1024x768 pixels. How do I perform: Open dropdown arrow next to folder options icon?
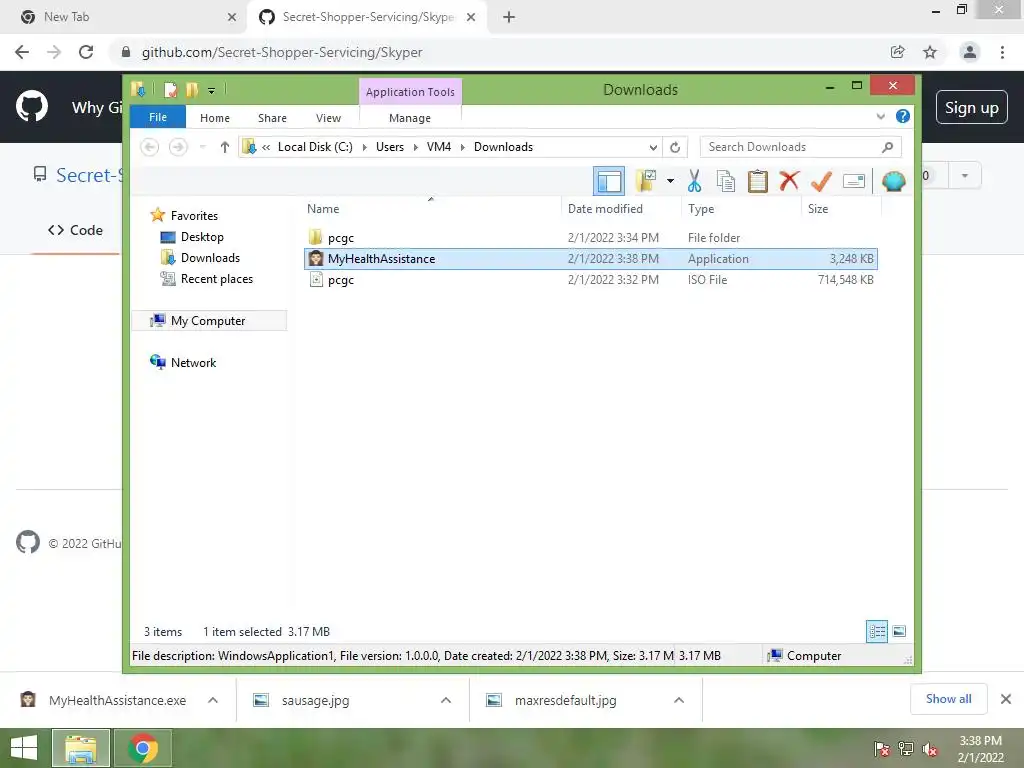pyautogui.click(x=671, y=181)
